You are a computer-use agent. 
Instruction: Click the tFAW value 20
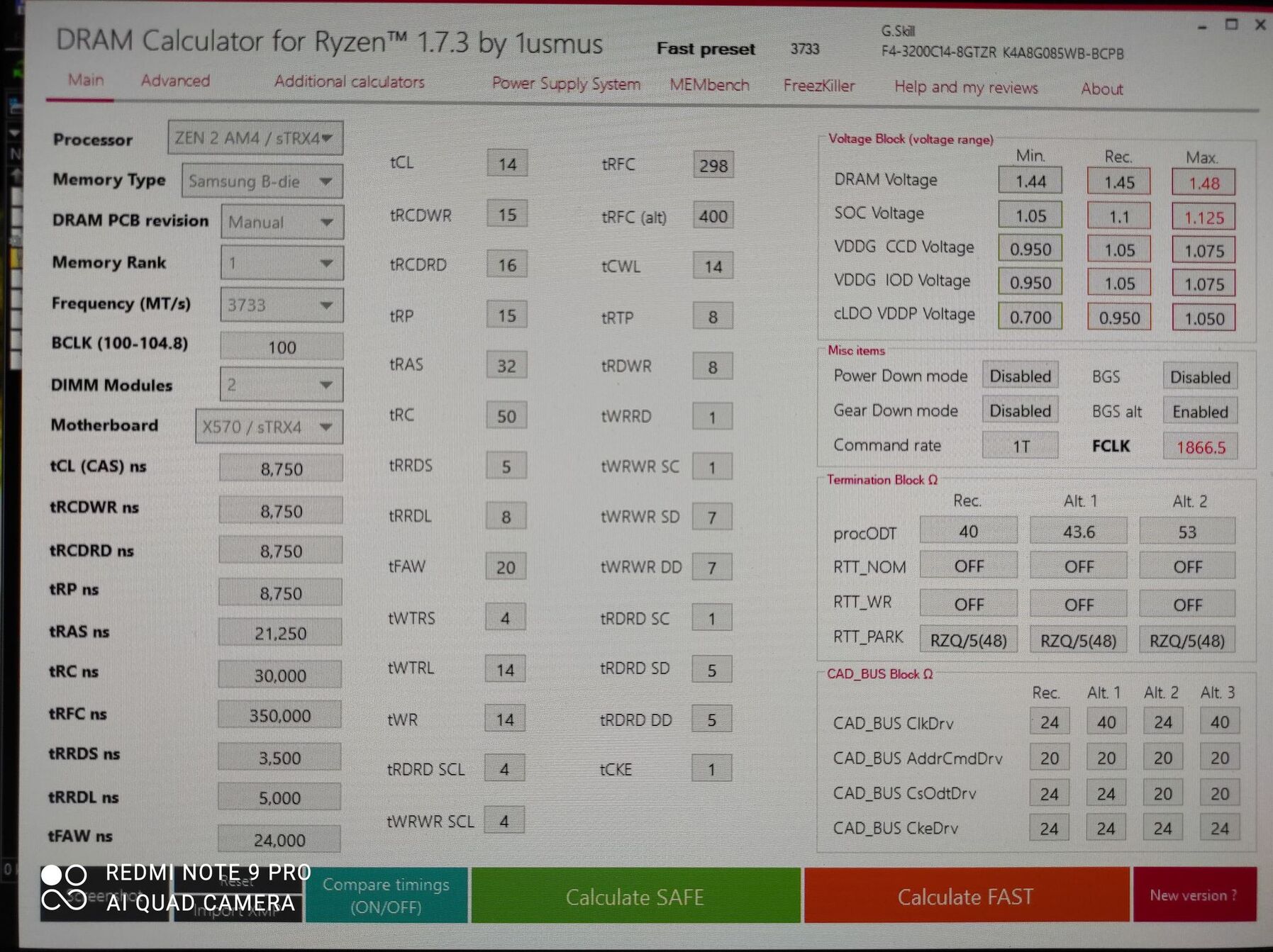coord(506,566)
